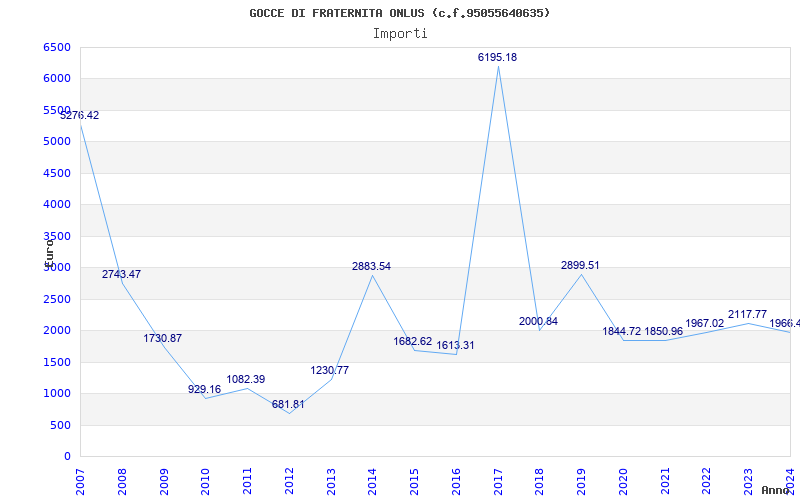Click the x-axis year 2015
This screenshot has height=500, width=800.
414,482
